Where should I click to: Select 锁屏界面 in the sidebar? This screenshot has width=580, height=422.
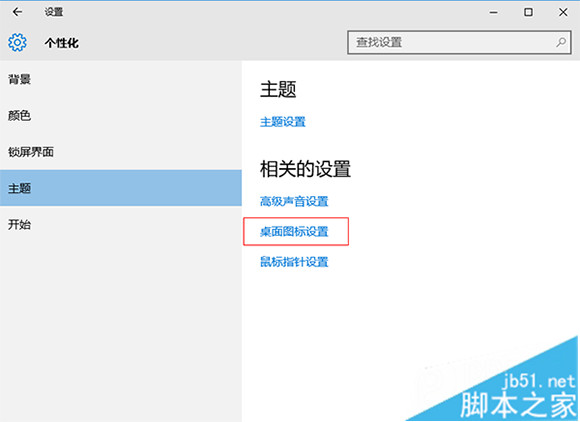(x=121, y=152)
